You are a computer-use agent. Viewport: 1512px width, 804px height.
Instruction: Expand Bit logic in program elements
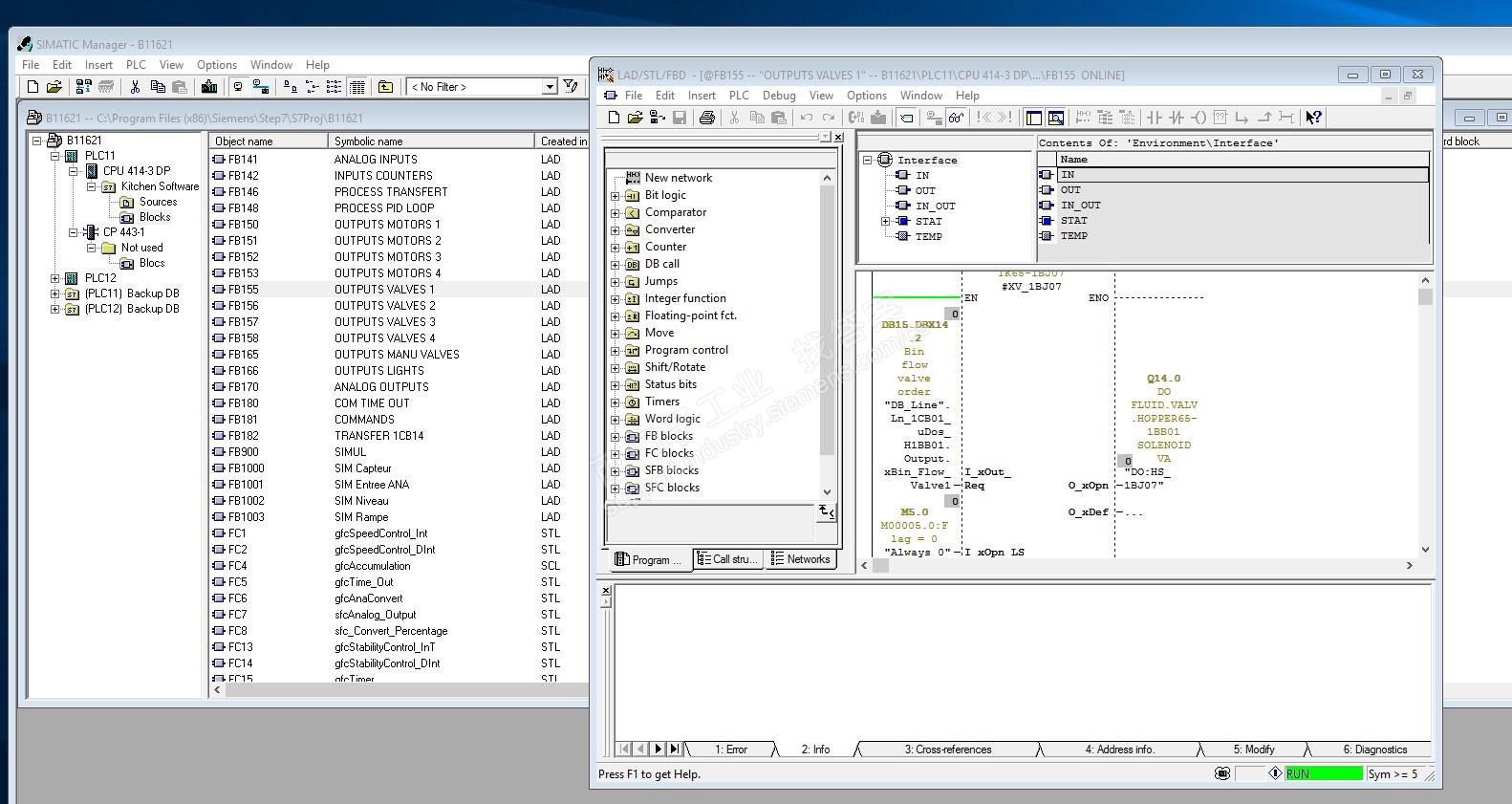tap(616, 195)
